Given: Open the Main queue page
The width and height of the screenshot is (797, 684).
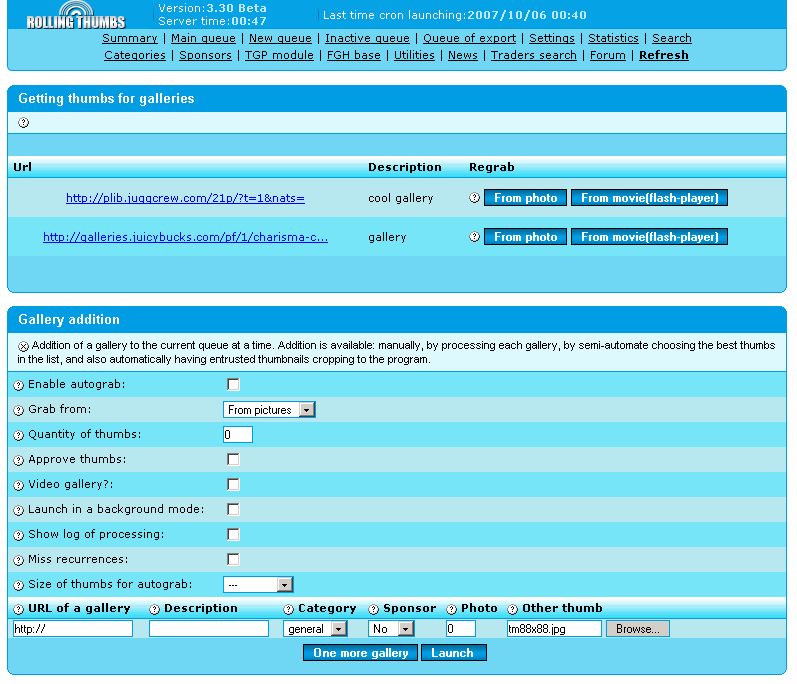Looking at the screenshot, I should [203, 38].
